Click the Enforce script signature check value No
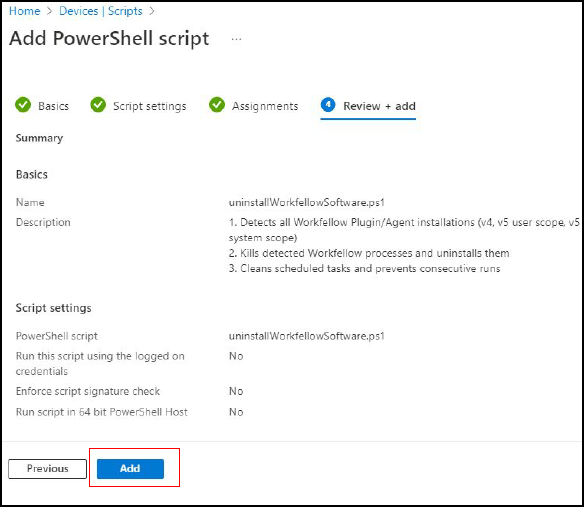This screenshot has height=507, width=584. click(236, 391)
